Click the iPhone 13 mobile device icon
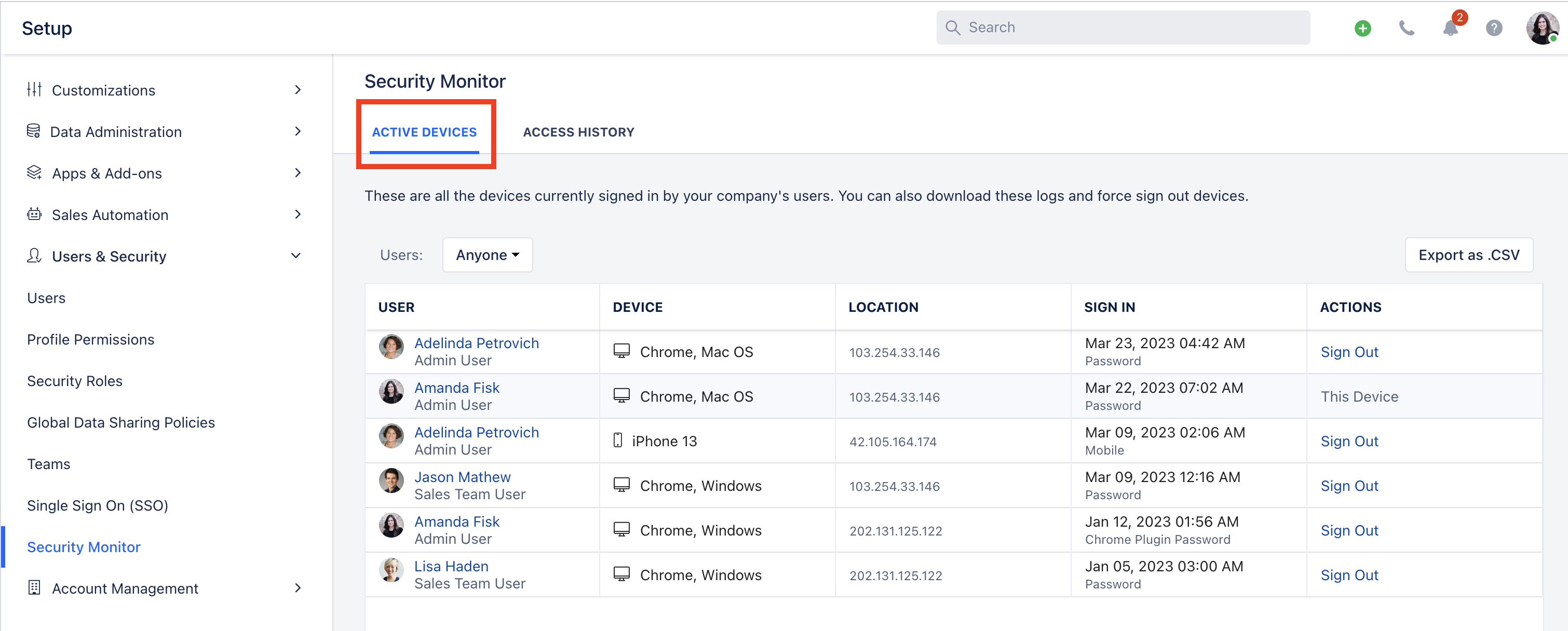 coord(617,440)
